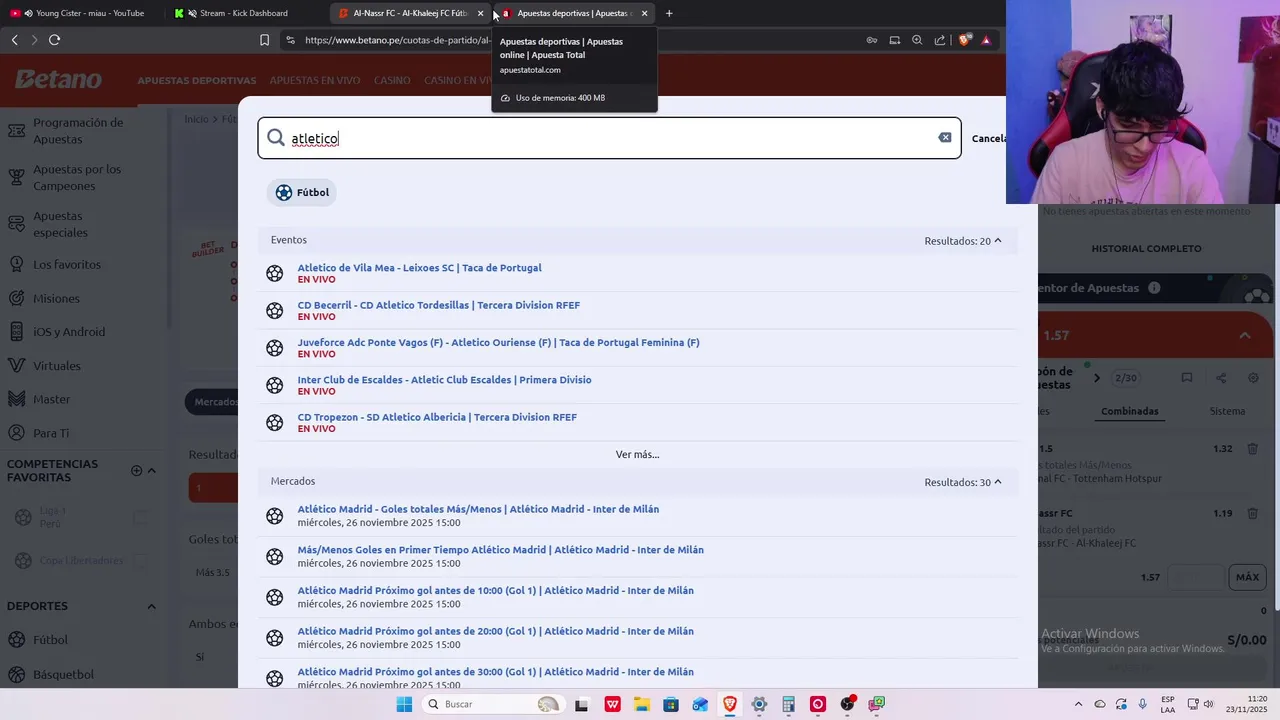Share the betslip
The height and width of the screenshot is (720, 1280).
(x=1220, y=378)
